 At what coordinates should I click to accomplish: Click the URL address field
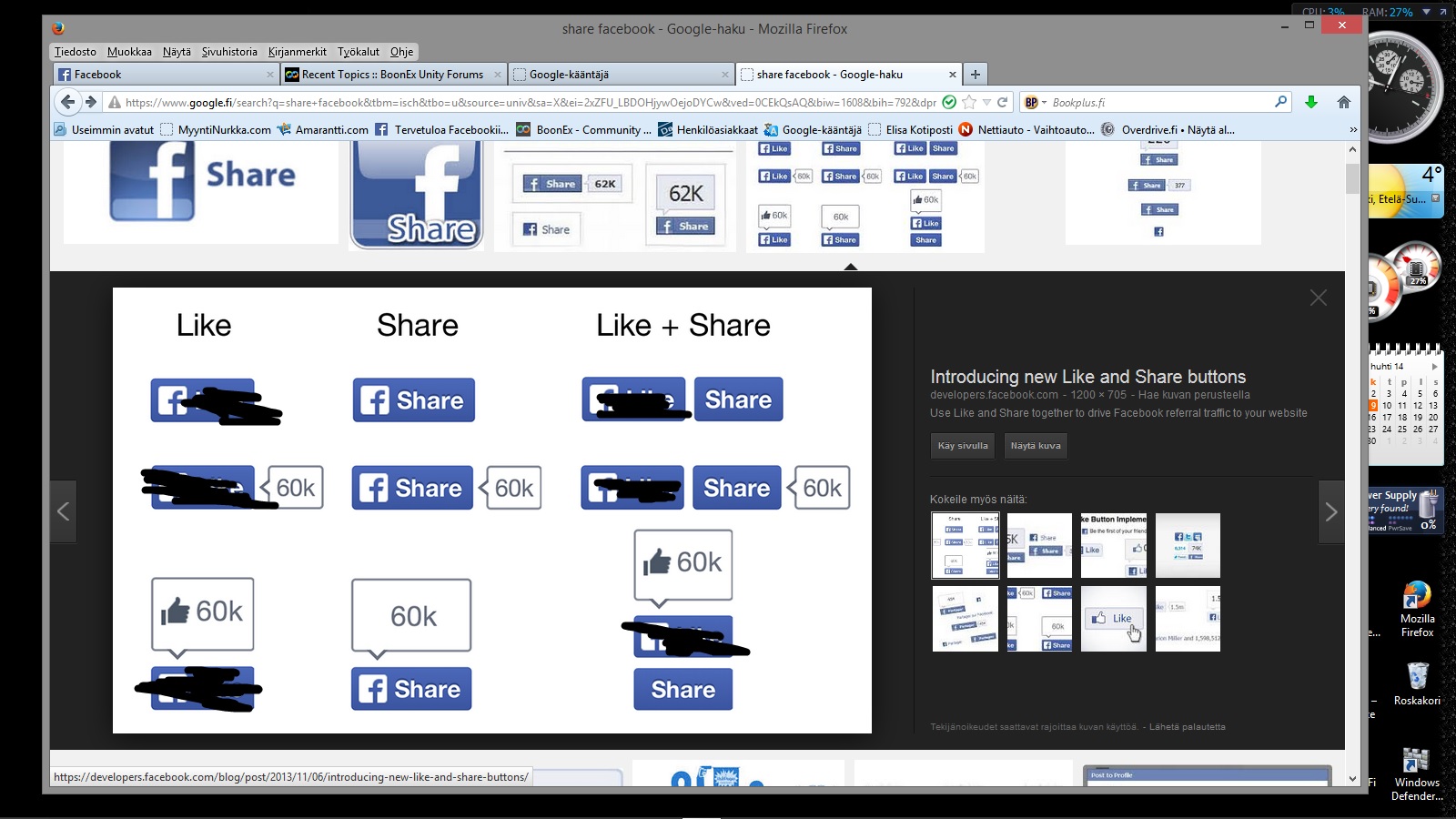point(530,102)
